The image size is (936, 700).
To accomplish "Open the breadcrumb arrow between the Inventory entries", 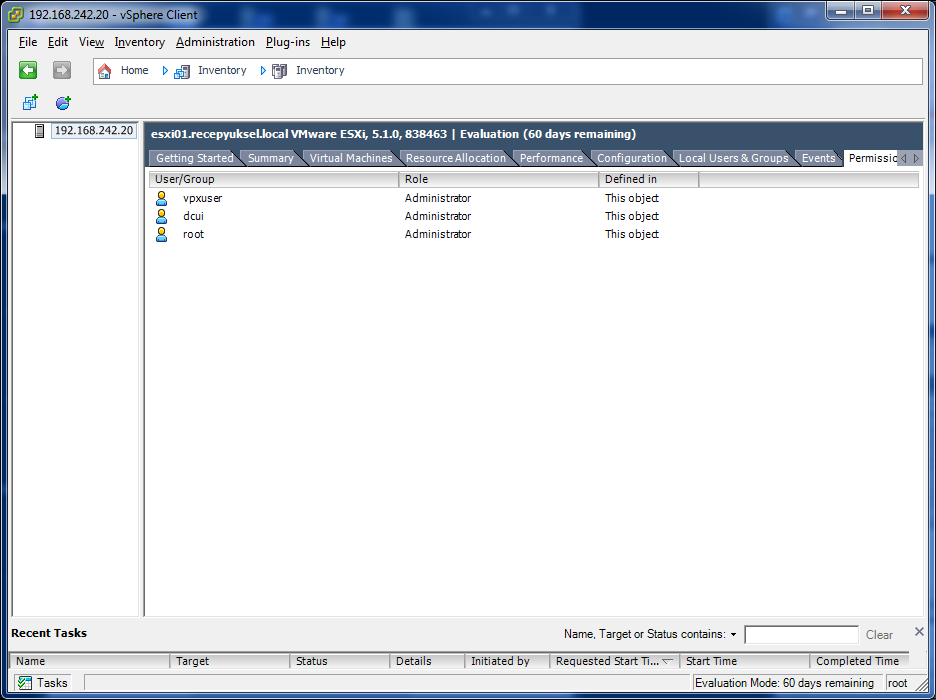I will pyautogui.click(x=263, y=70).
